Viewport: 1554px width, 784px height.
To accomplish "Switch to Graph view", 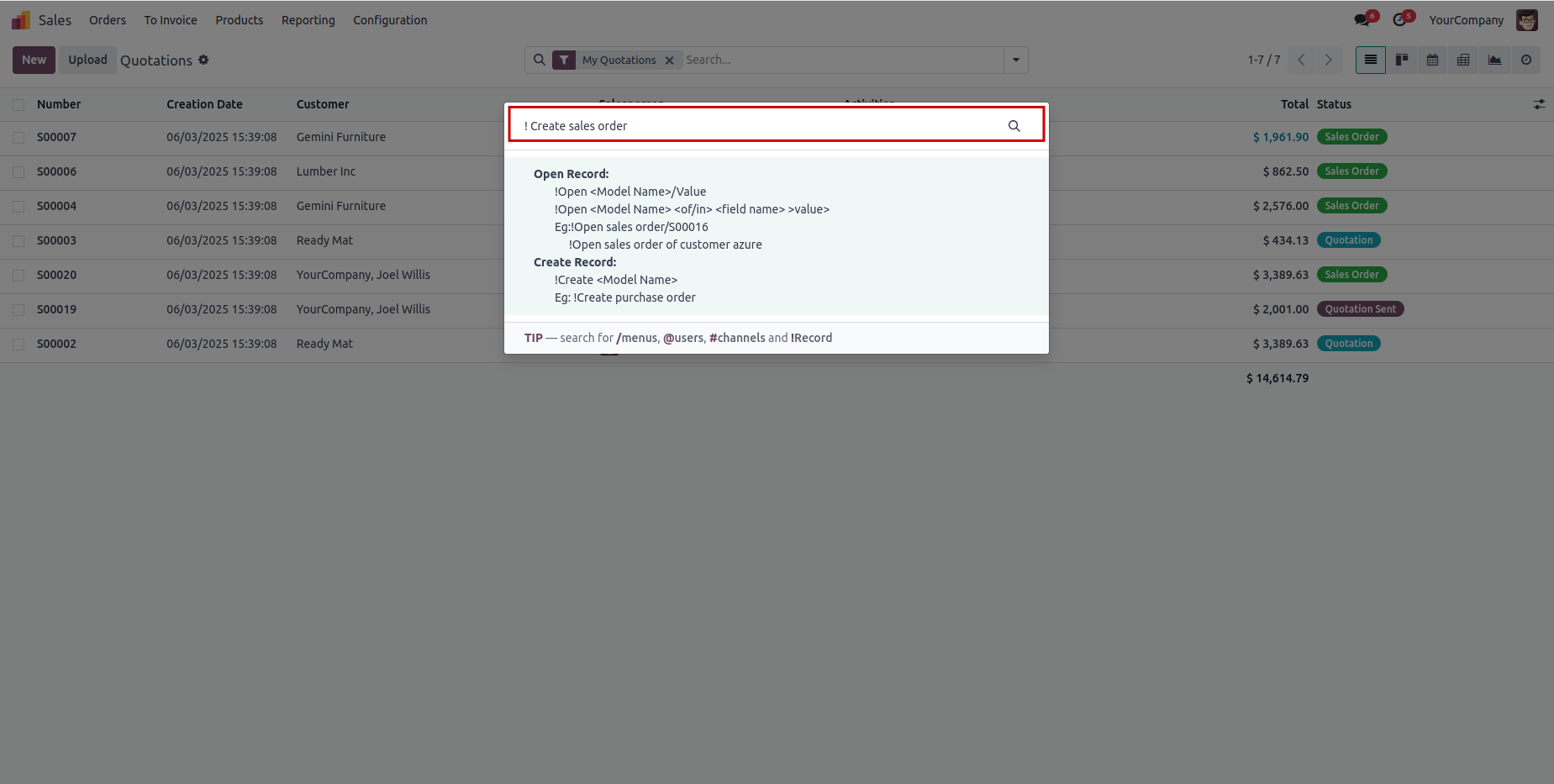I will click(1494, 60).
